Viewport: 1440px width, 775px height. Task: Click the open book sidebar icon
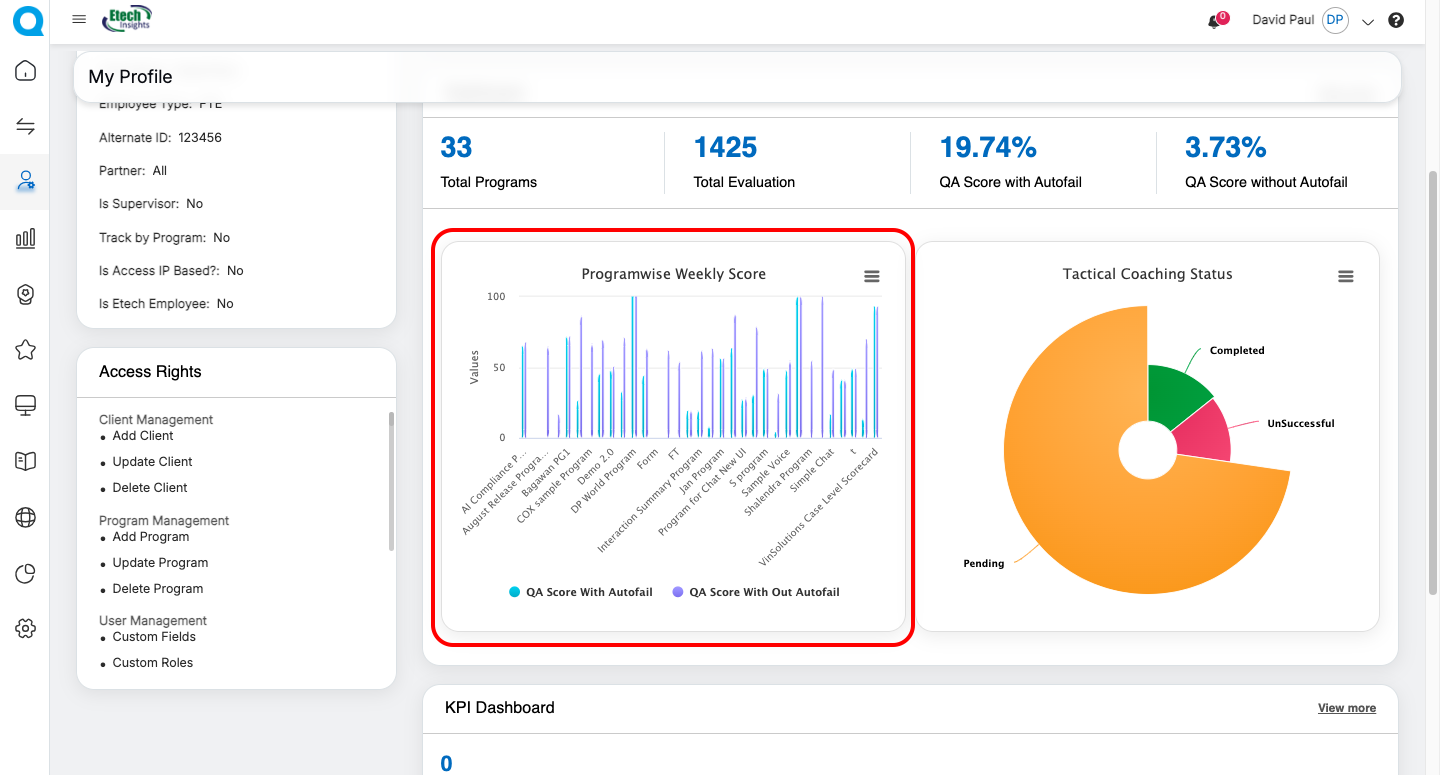point(26,461)
